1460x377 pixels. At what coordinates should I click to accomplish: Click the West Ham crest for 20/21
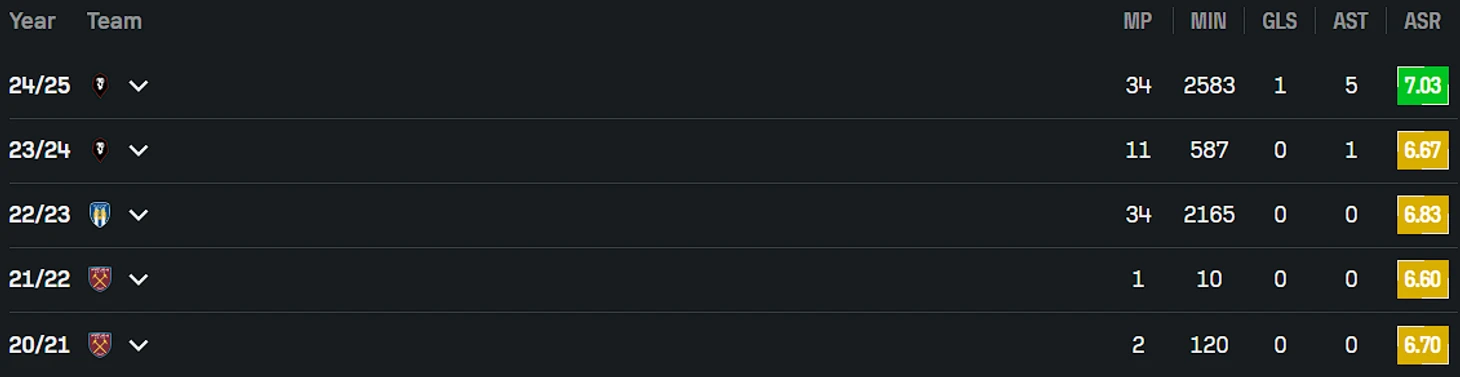(99, 344)
